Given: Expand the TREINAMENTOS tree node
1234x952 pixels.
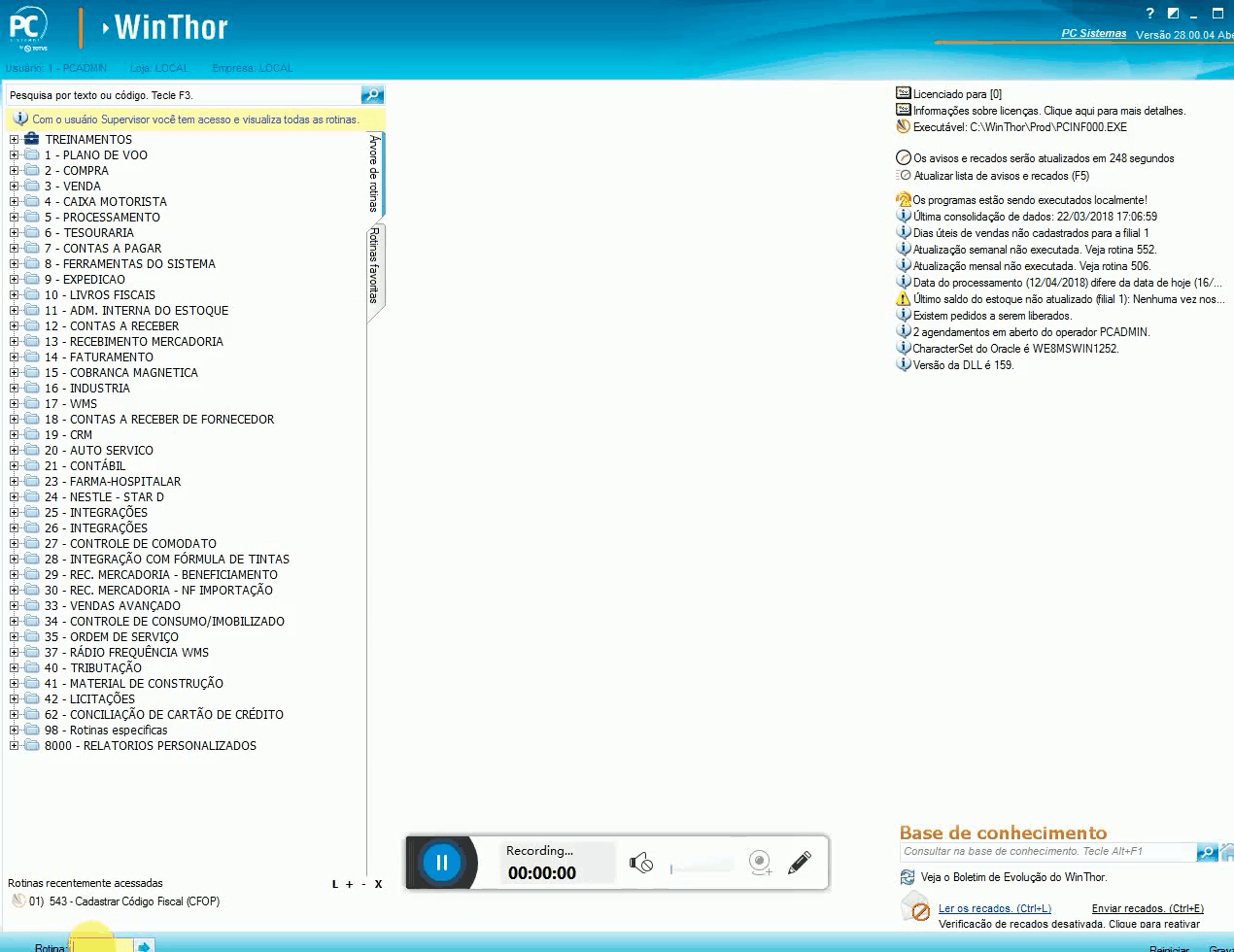Looking at the screenshot, I should point(15,140).
